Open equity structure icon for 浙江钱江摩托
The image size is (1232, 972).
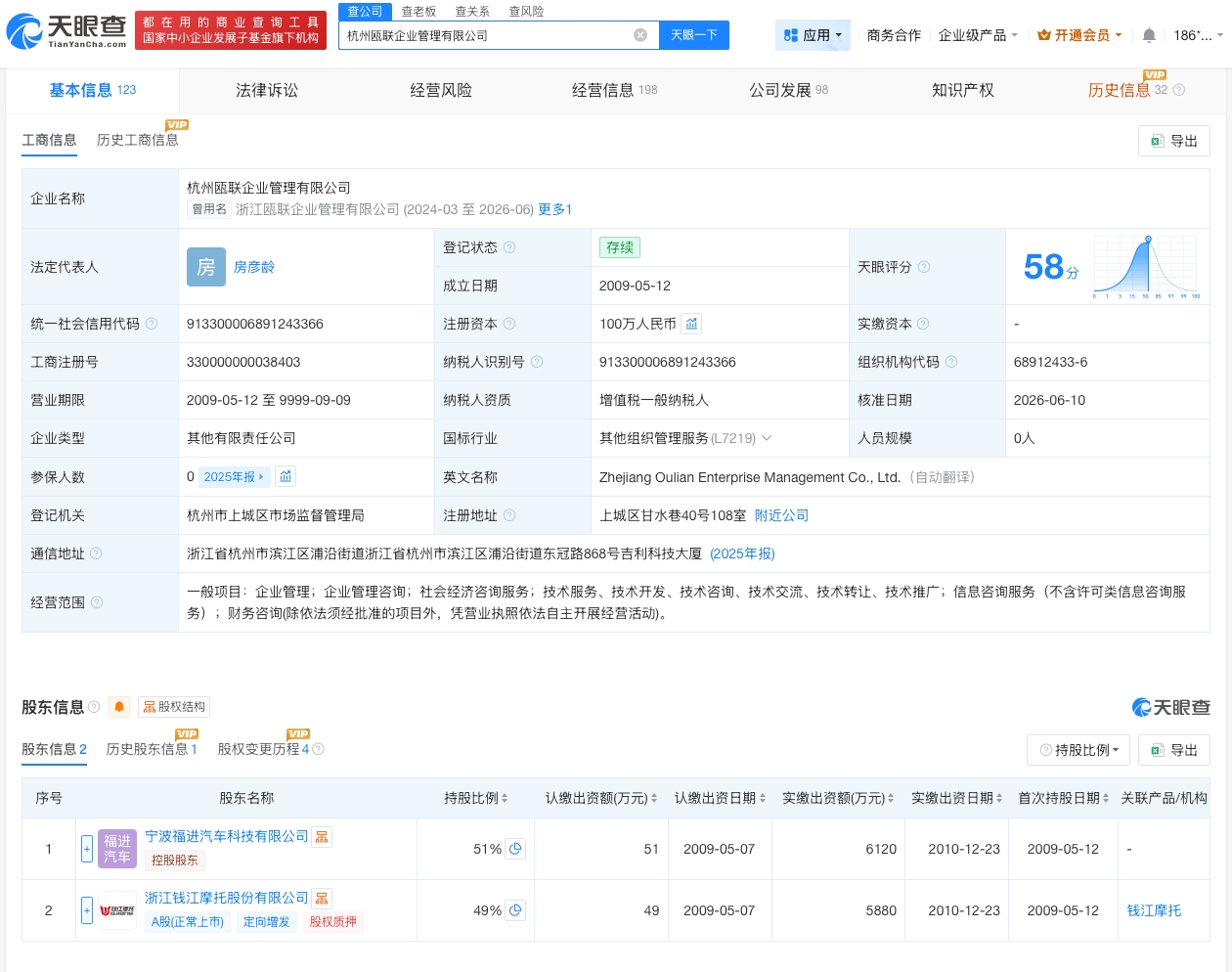pos(322,898)
